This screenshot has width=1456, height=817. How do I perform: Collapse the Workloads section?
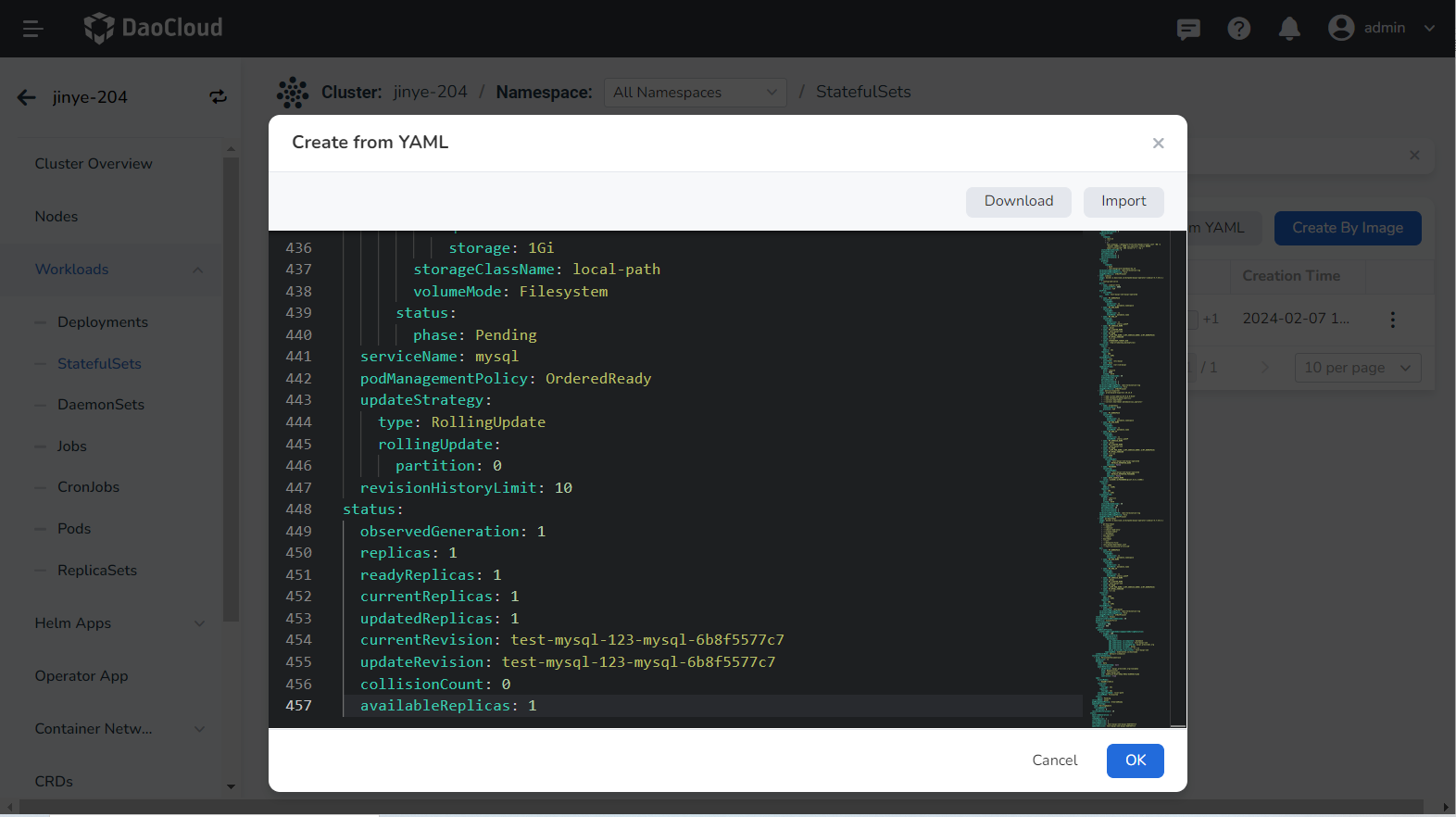click(x=197, y=270)
